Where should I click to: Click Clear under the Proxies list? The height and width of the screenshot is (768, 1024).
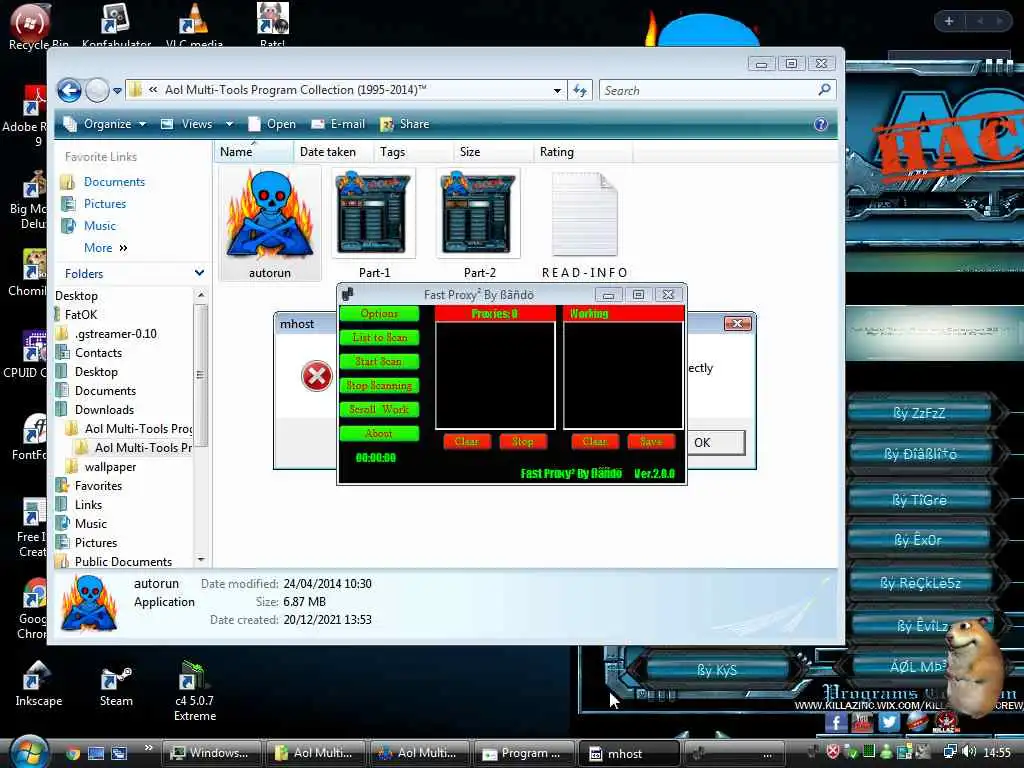[x=466, y=442]
